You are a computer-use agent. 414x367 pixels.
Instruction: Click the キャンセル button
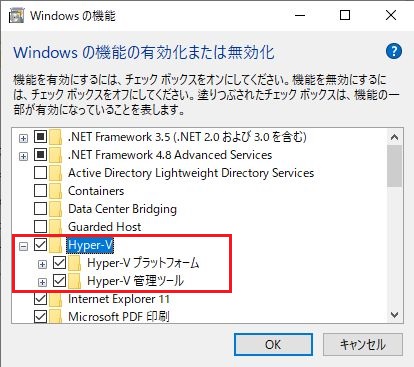click(x=363, y=345)
